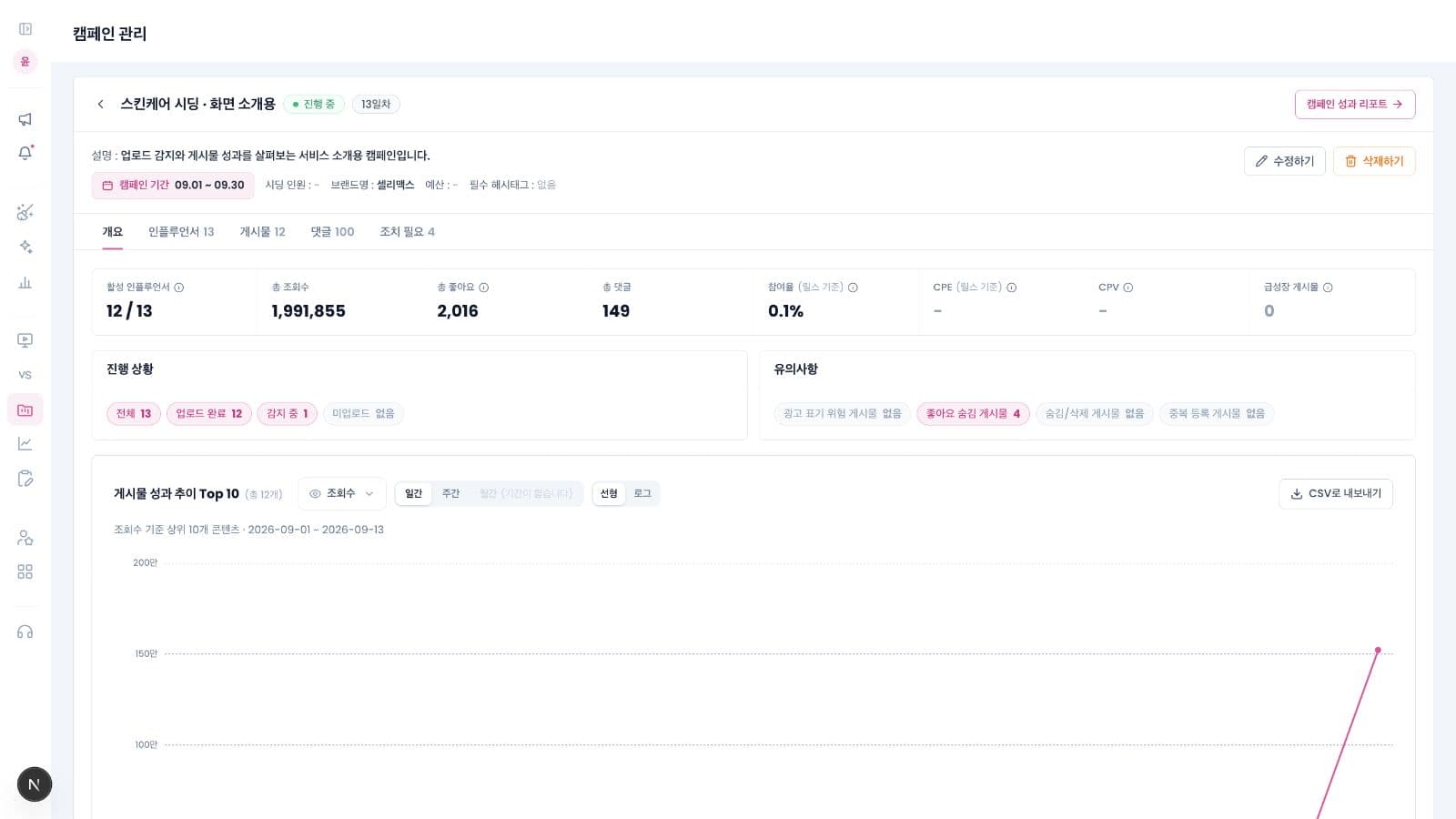Image resolution: width=1456 pixels, height=819 pixels.
Task: Click info icon next to 활성 인플루언서
Action: (x=179, y=288)
